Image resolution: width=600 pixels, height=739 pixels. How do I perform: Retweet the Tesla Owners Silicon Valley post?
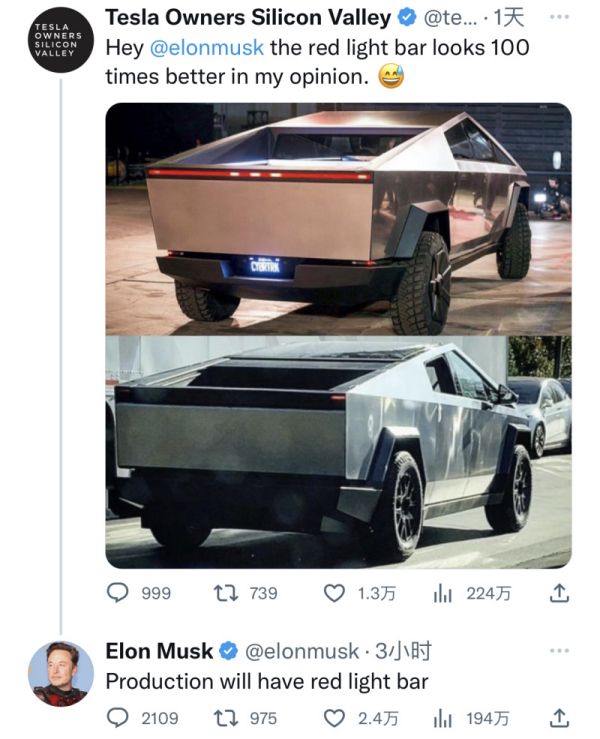coord(227,593)
